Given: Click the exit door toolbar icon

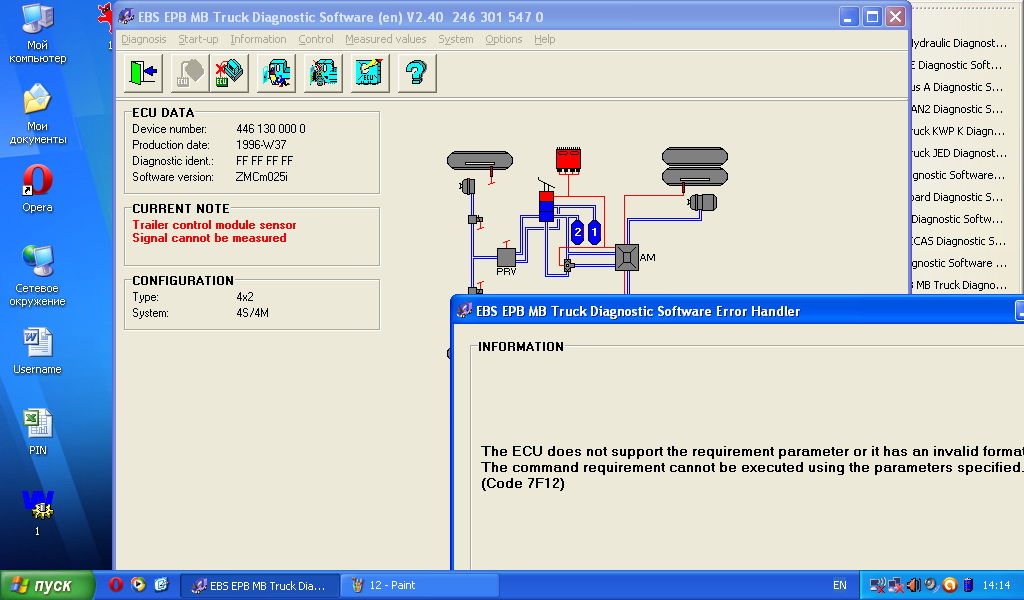Looking at the screenshot, I should click(x=143, y=72).
